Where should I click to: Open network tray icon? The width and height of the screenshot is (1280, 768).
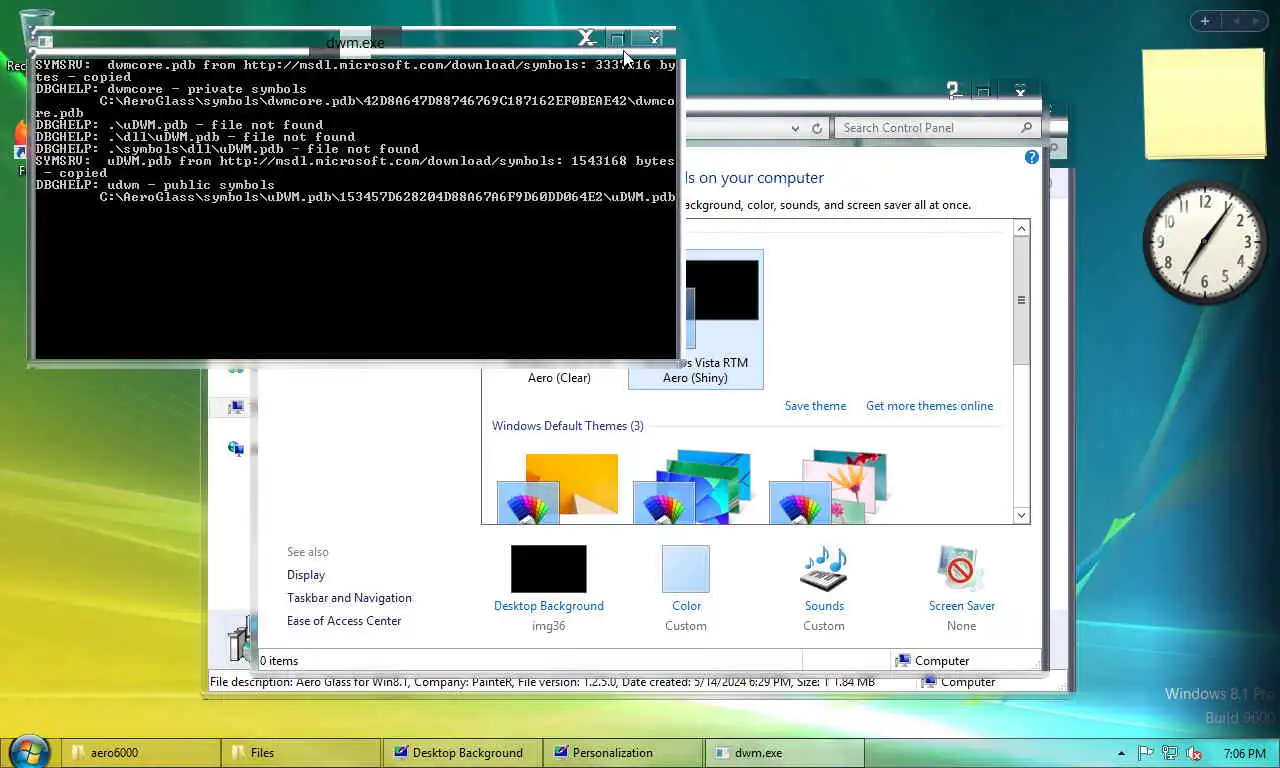coord(1169,753)
